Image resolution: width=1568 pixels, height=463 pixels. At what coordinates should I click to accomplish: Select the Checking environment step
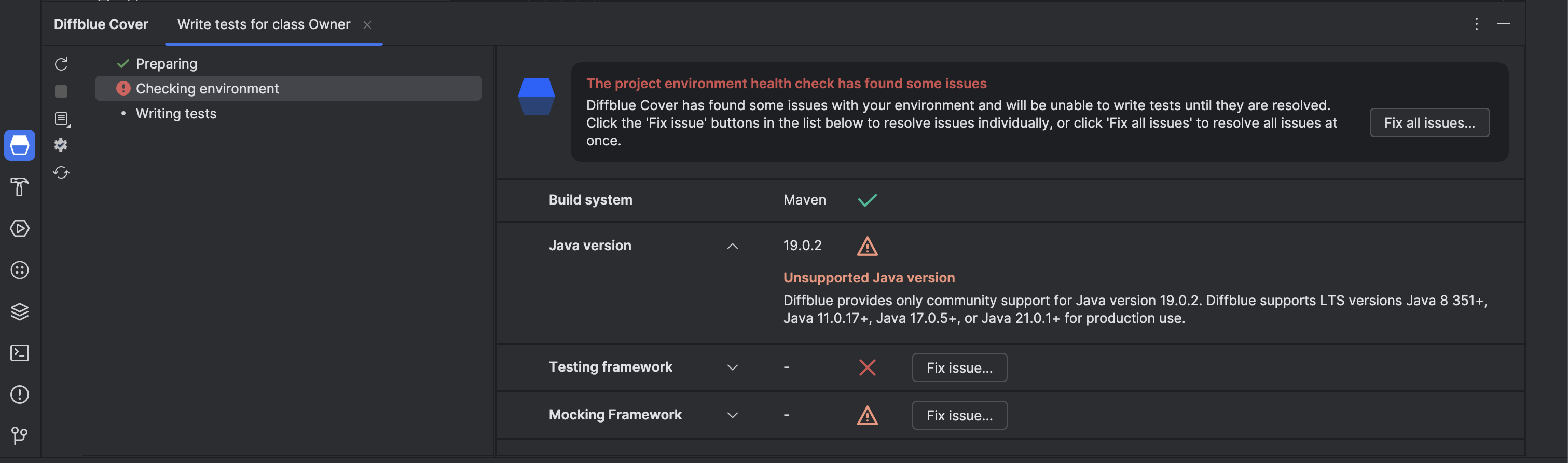point(207,89)
